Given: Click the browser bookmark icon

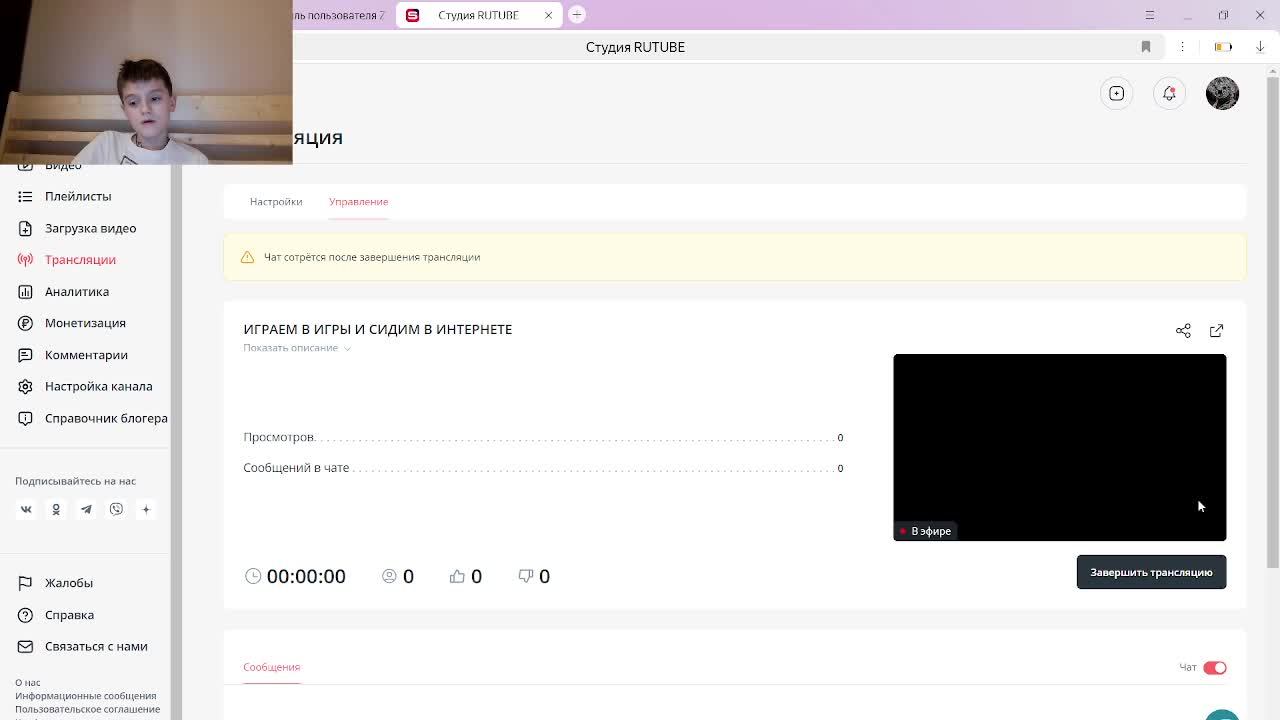Looking at the screenshot, I should 1146,47.
